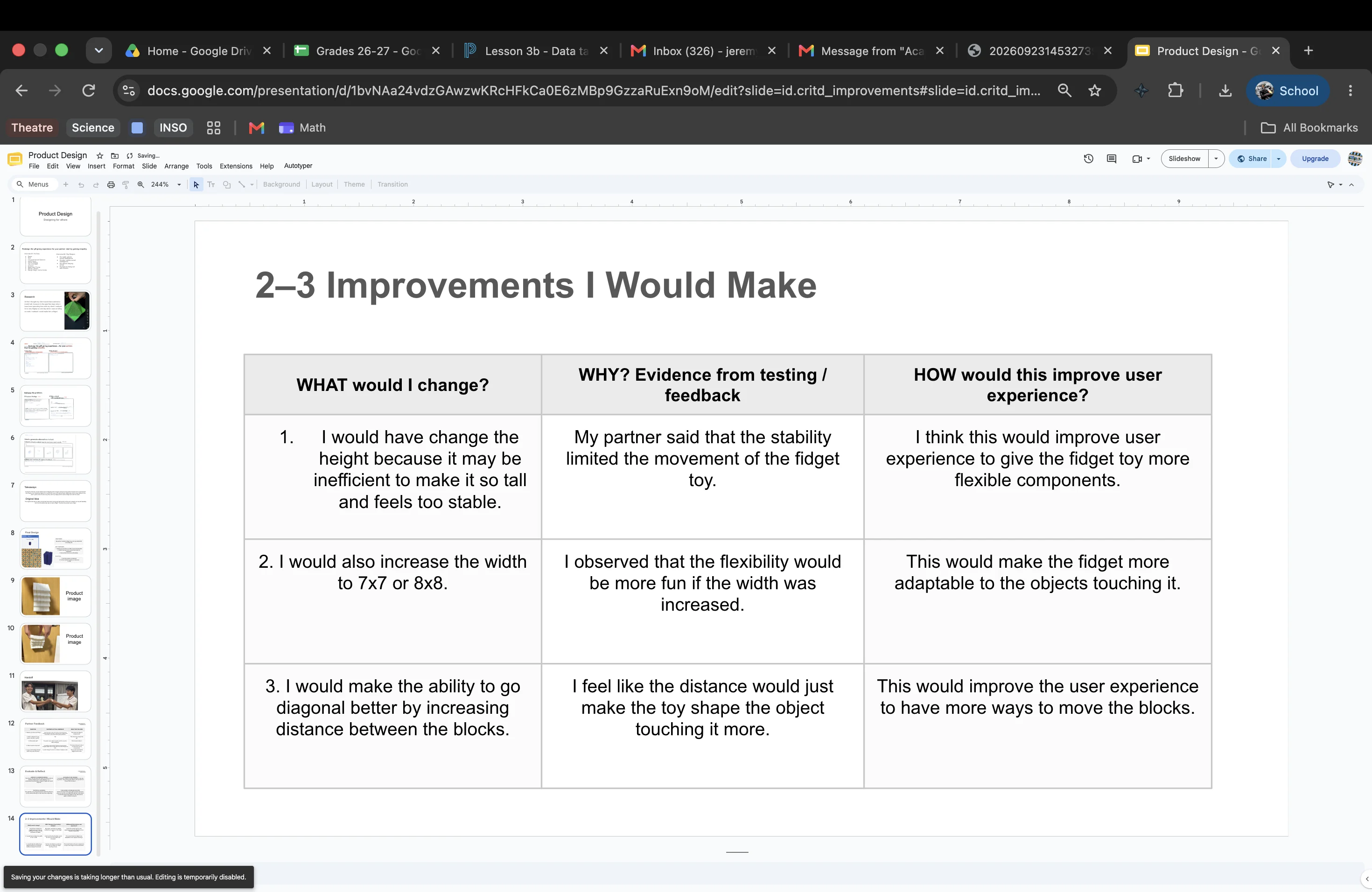1372x892 pixels.
Task: Select slide 3 Research thumbnail
Action: 56,311
